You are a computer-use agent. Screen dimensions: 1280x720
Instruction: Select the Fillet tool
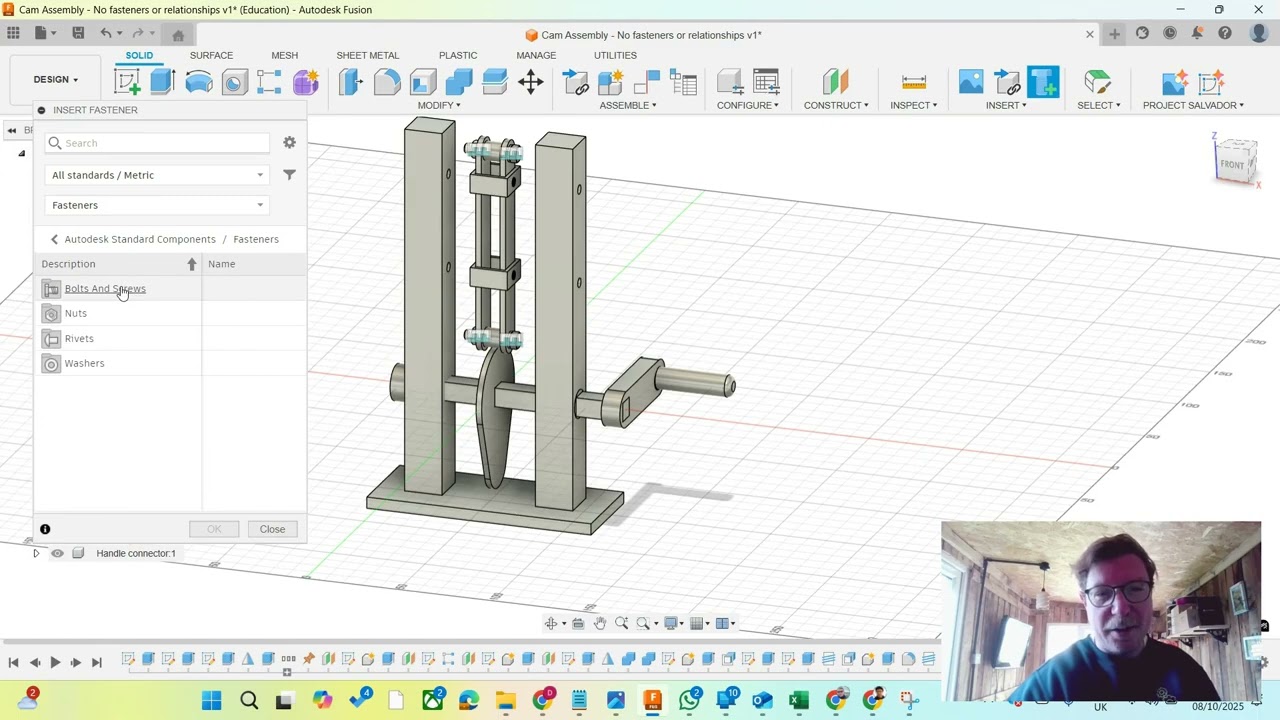387,82
